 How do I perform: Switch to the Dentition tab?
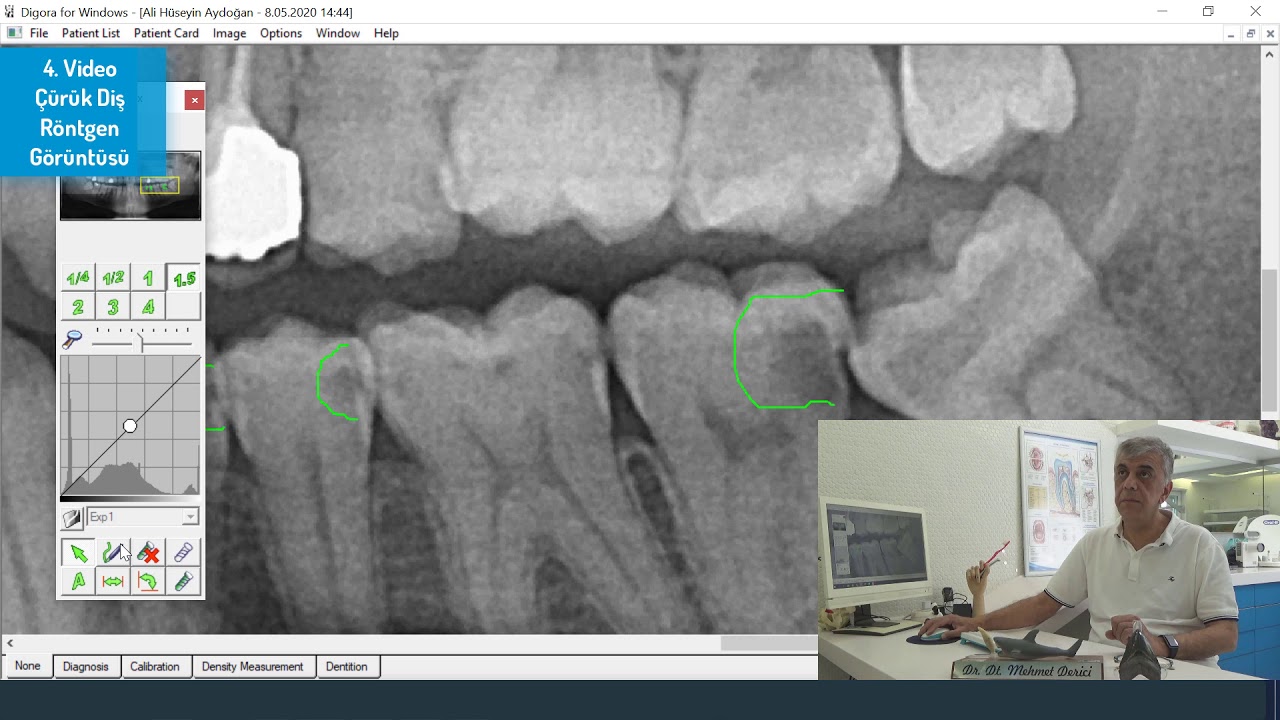click(347, 667)
